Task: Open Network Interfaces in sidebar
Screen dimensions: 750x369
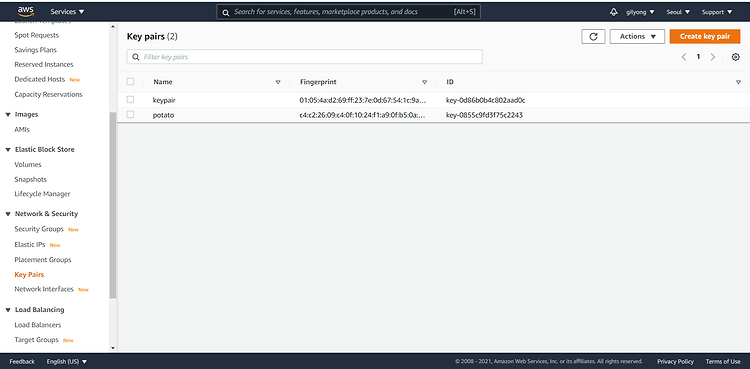Action: tap(44, 289)
